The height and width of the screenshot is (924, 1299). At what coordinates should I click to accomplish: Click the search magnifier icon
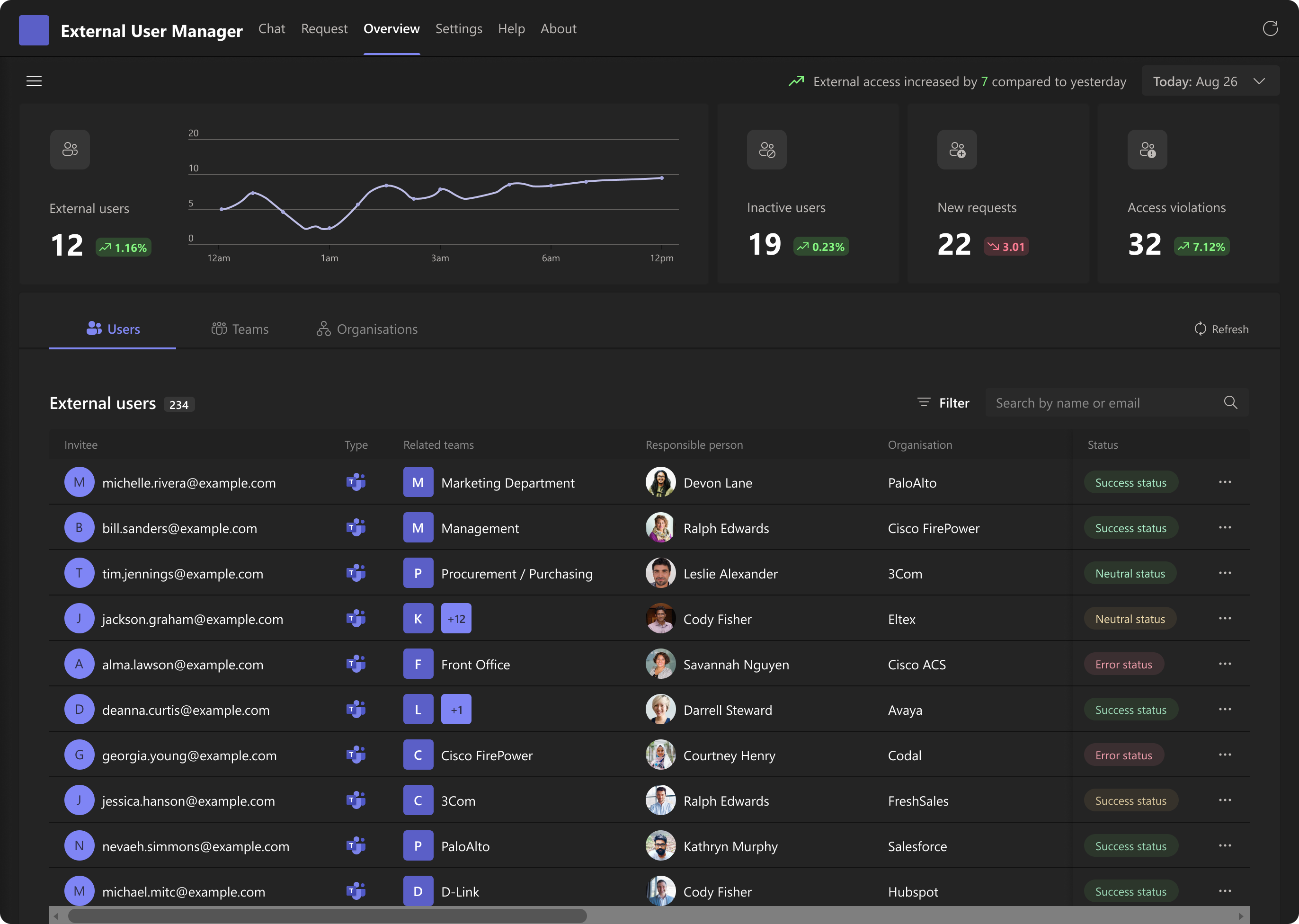coord(1230,403)
